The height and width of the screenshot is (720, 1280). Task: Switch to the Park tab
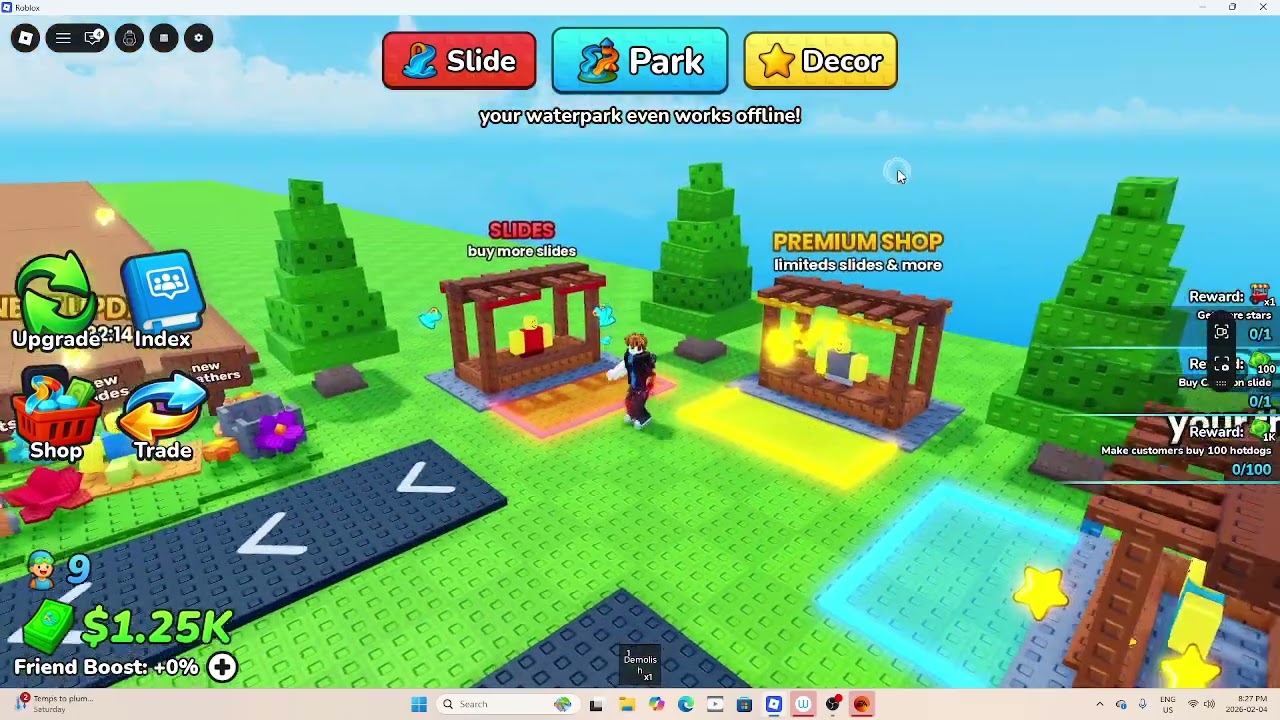point(640,61)
